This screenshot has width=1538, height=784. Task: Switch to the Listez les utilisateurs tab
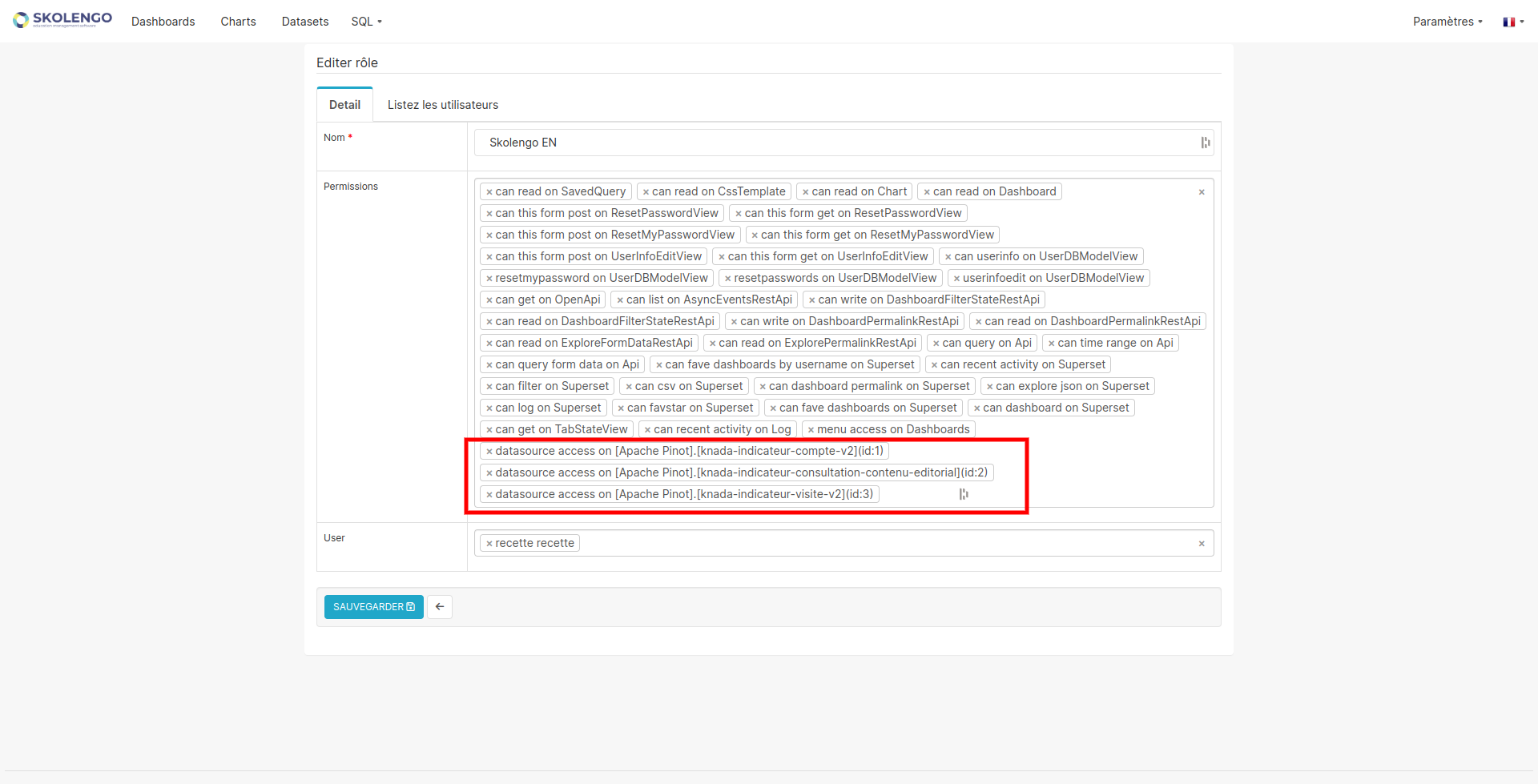pos(443,104)
